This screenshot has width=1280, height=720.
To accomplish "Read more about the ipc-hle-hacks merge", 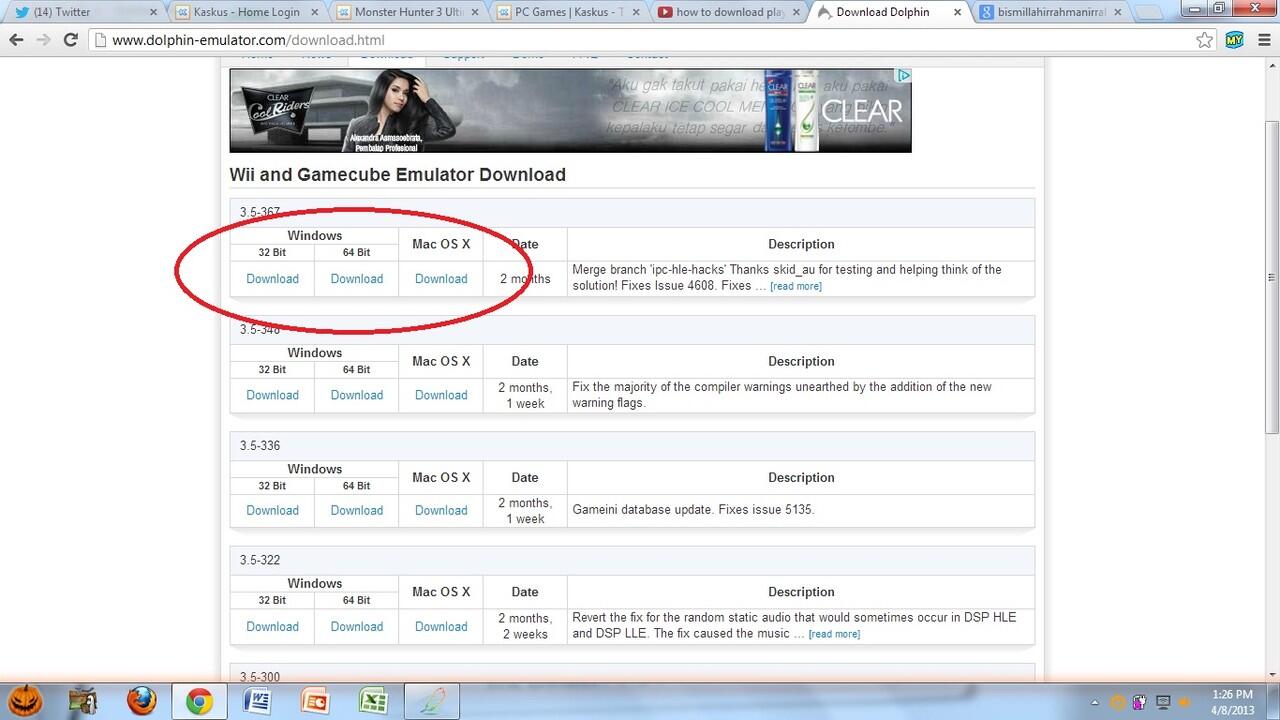I will 796,286.
